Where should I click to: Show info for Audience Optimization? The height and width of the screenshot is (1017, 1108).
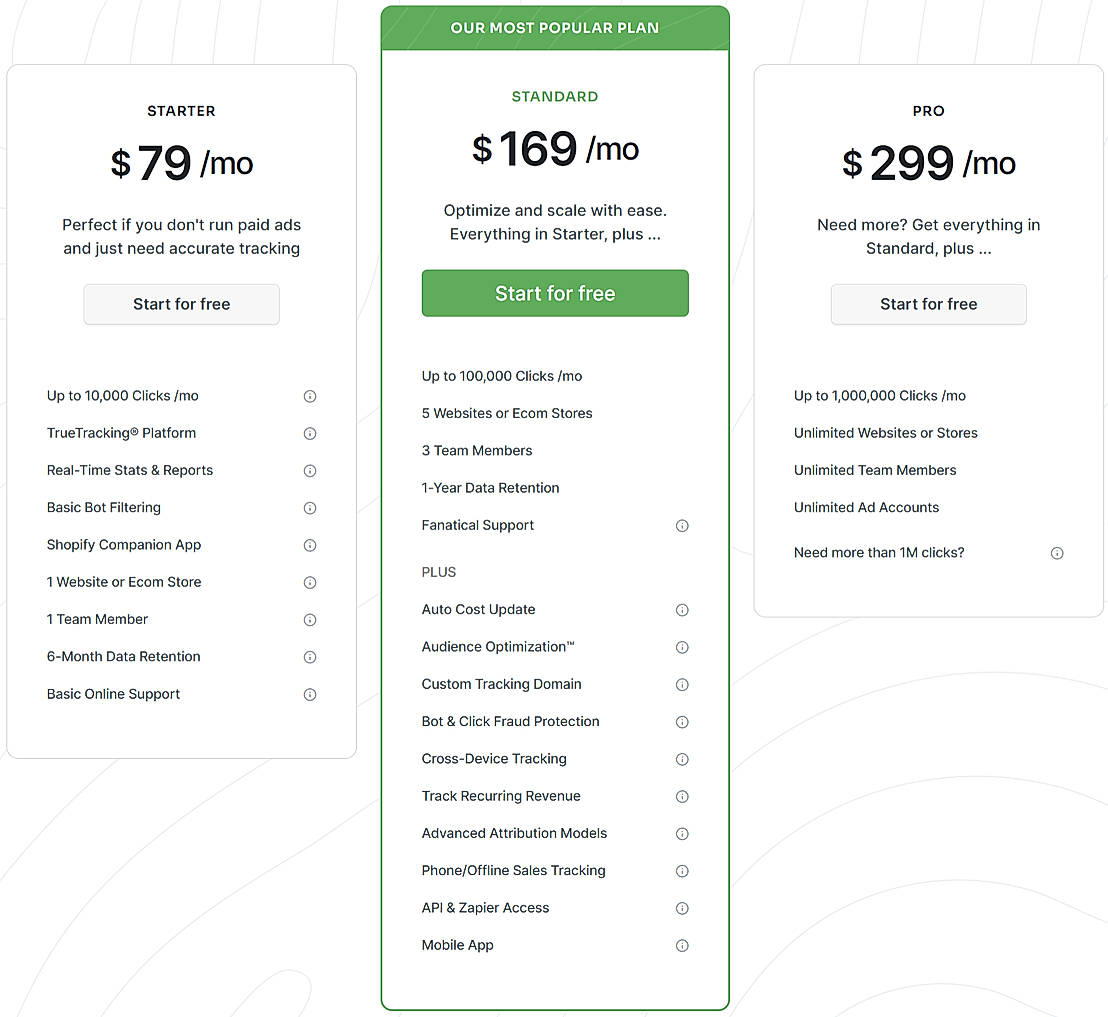coord(682,647)
